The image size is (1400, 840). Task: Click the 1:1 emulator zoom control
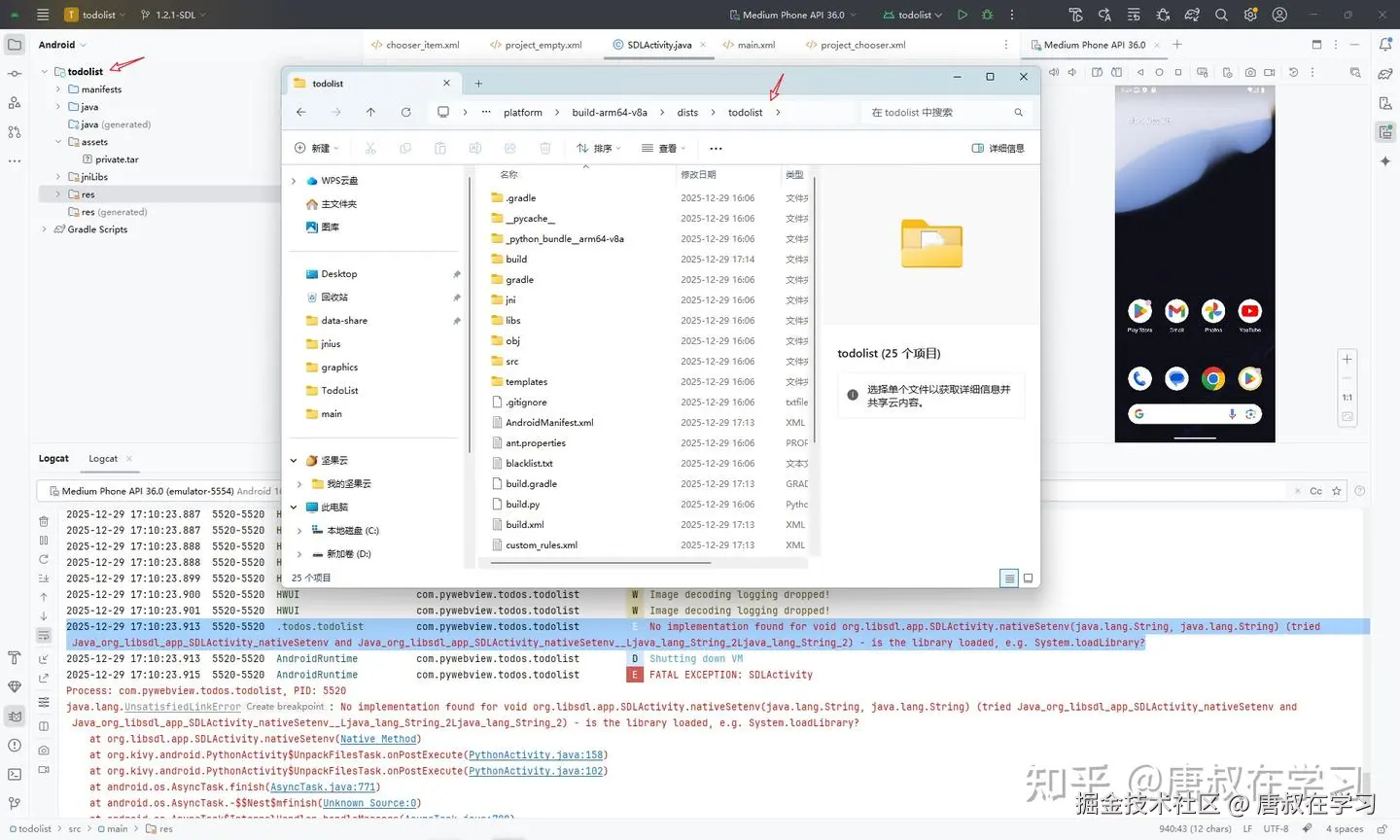click(1347, 397)
